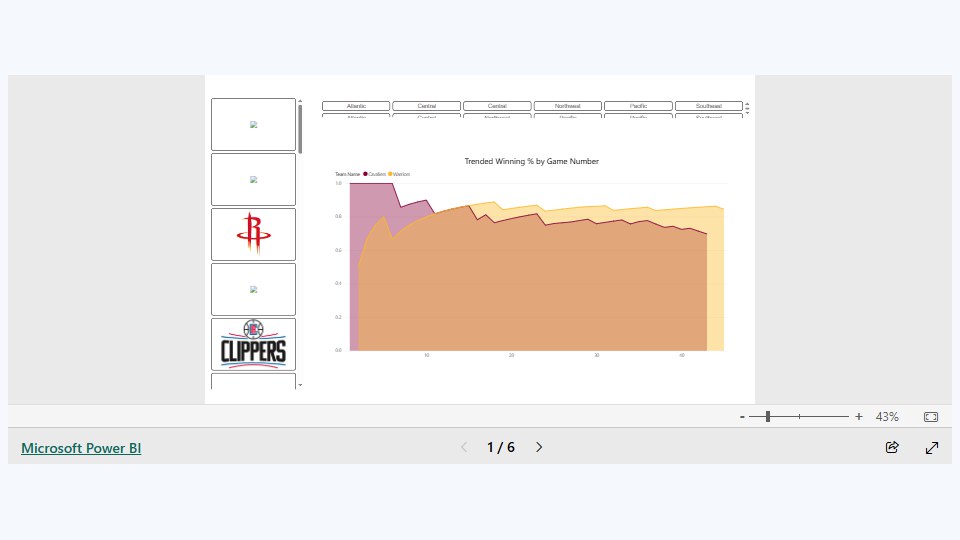The height and width of the screenshot is (540, 960).
Task: Open the Microsoft Power BI link
Action: pyautogui.click(x=81, y=448)
